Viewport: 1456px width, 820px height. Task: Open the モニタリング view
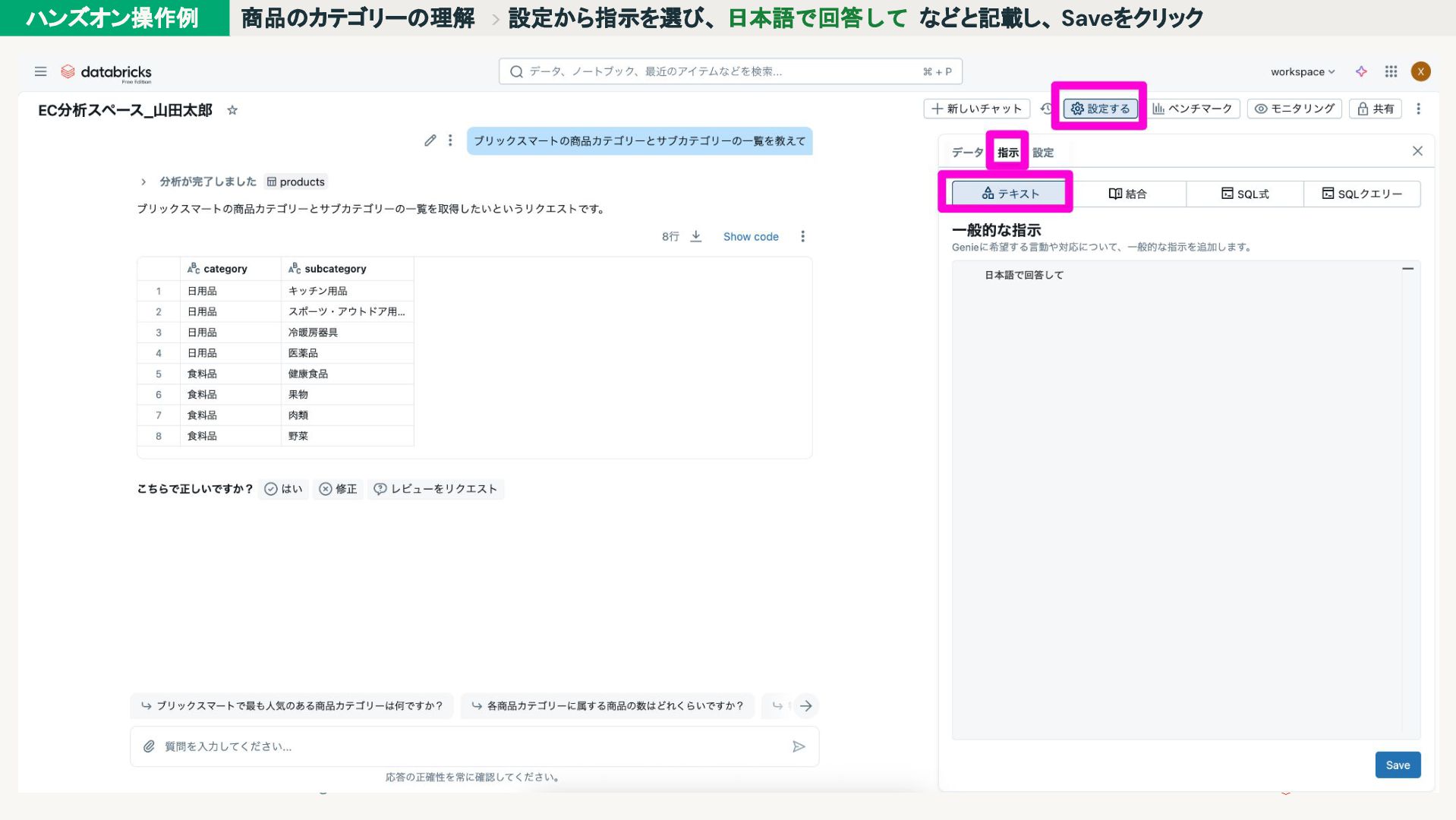1294,109
